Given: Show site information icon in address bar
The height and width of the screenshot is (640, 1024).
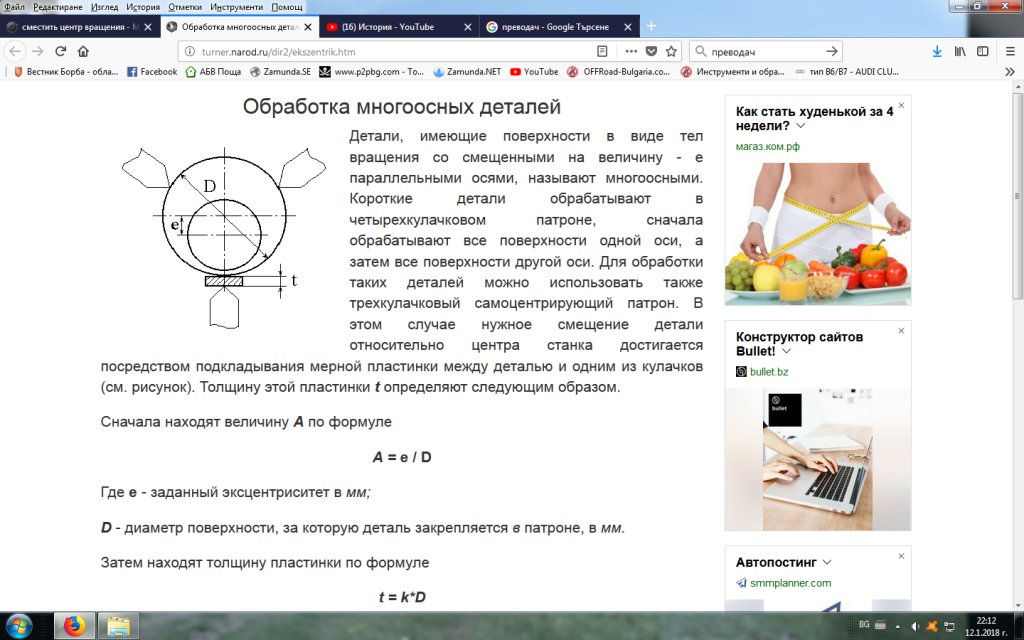Looking at the screenshot, I should pyautogui.click(x=189, y=52).
